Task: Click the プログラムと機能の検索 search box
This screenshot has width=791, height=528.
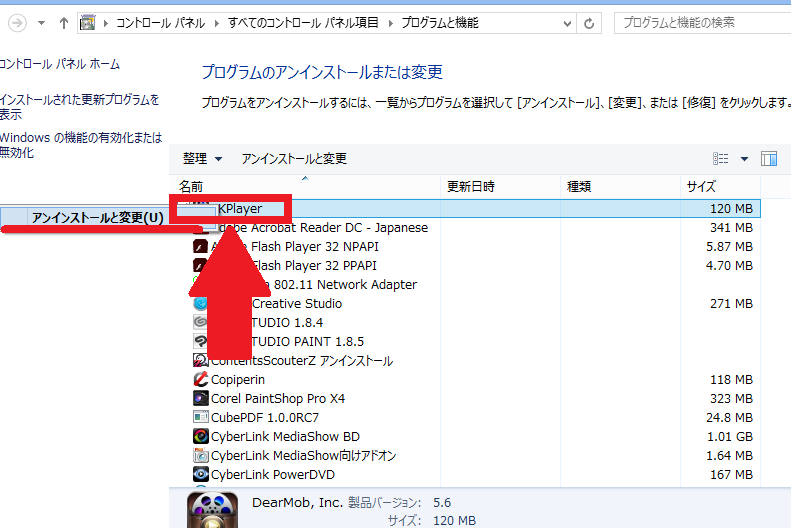Action: pyautogui.click(x=700, y=23)
